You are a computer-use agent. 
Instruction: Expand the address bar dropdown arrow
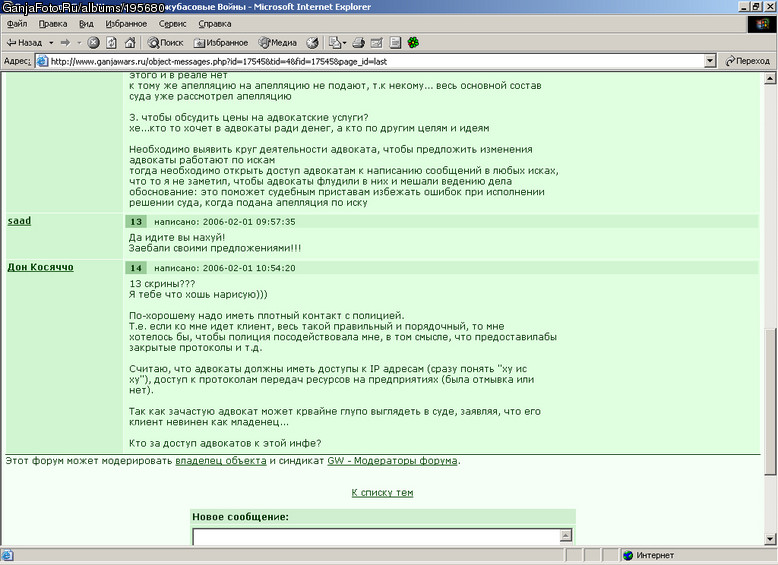pyautogui.click(x=710, y=61)
